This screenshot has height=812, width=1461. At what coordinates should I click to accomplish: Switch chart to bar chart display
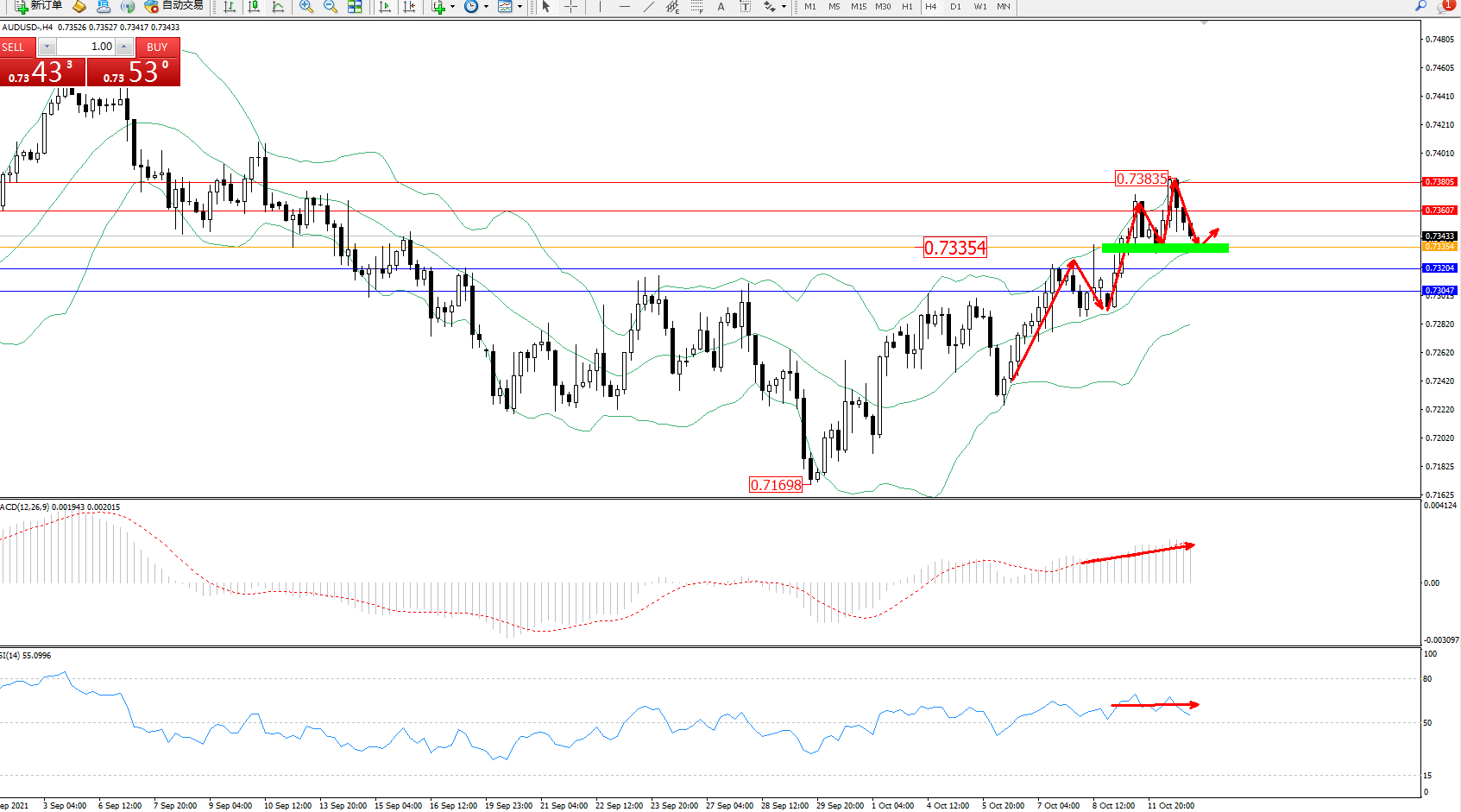pyautogui.click(x=230, y=7)
